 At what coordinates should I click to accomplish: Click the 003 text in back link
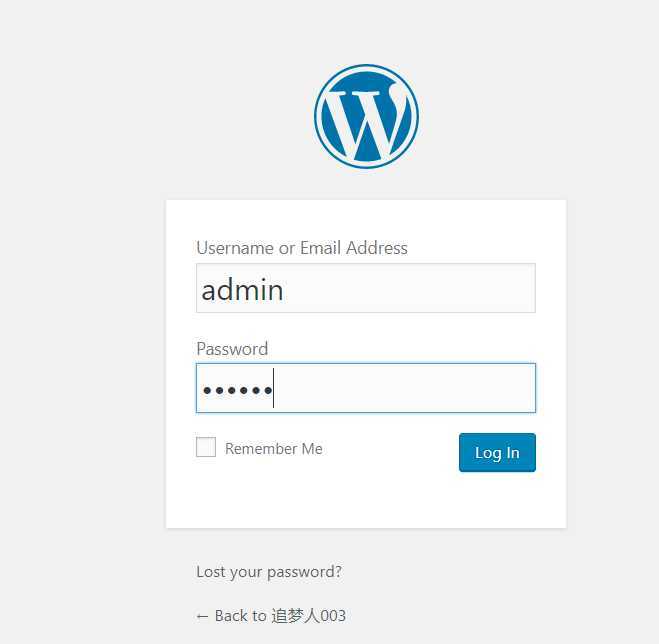tap(333, 616)
